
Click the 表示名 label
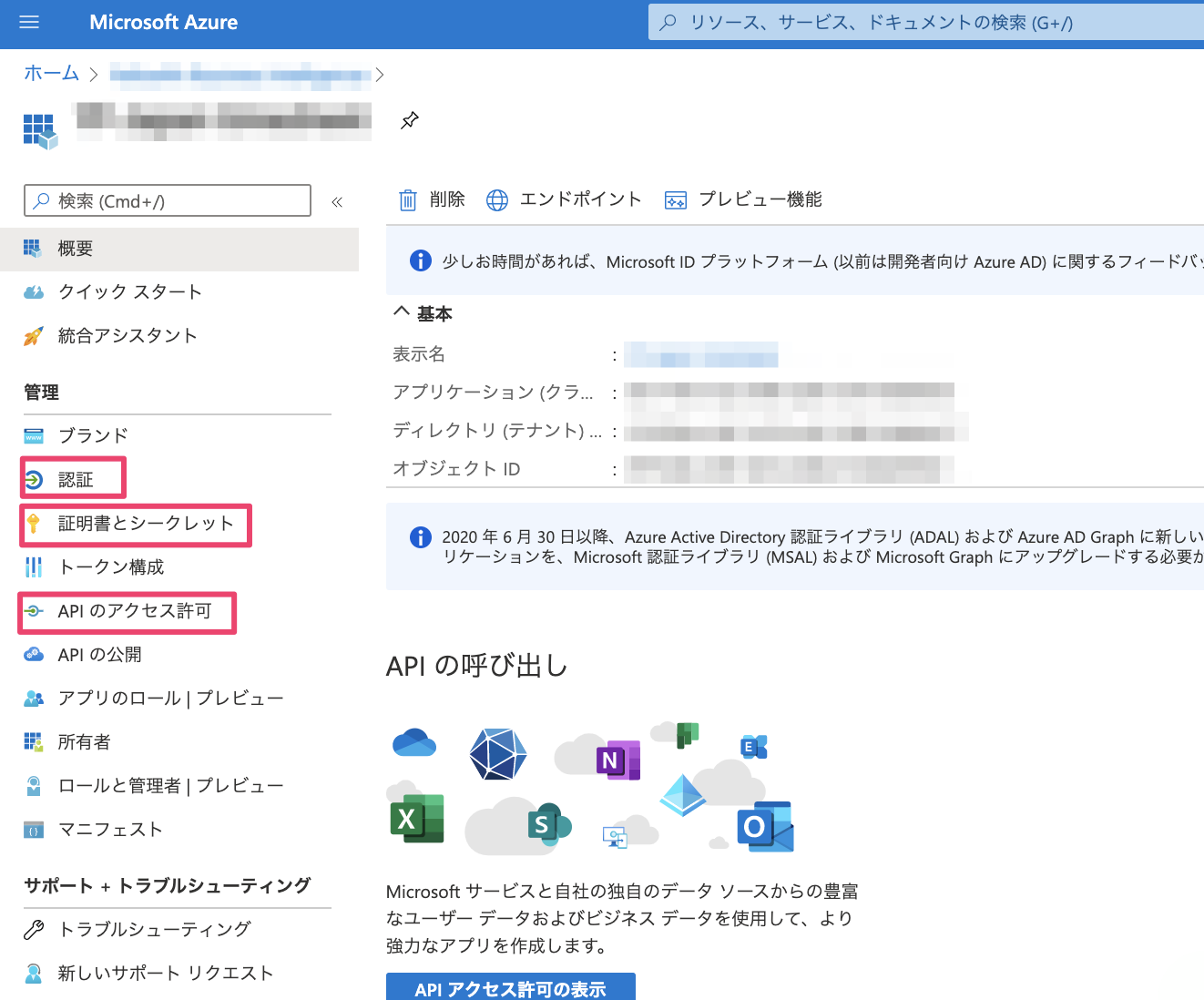point(419,354)
